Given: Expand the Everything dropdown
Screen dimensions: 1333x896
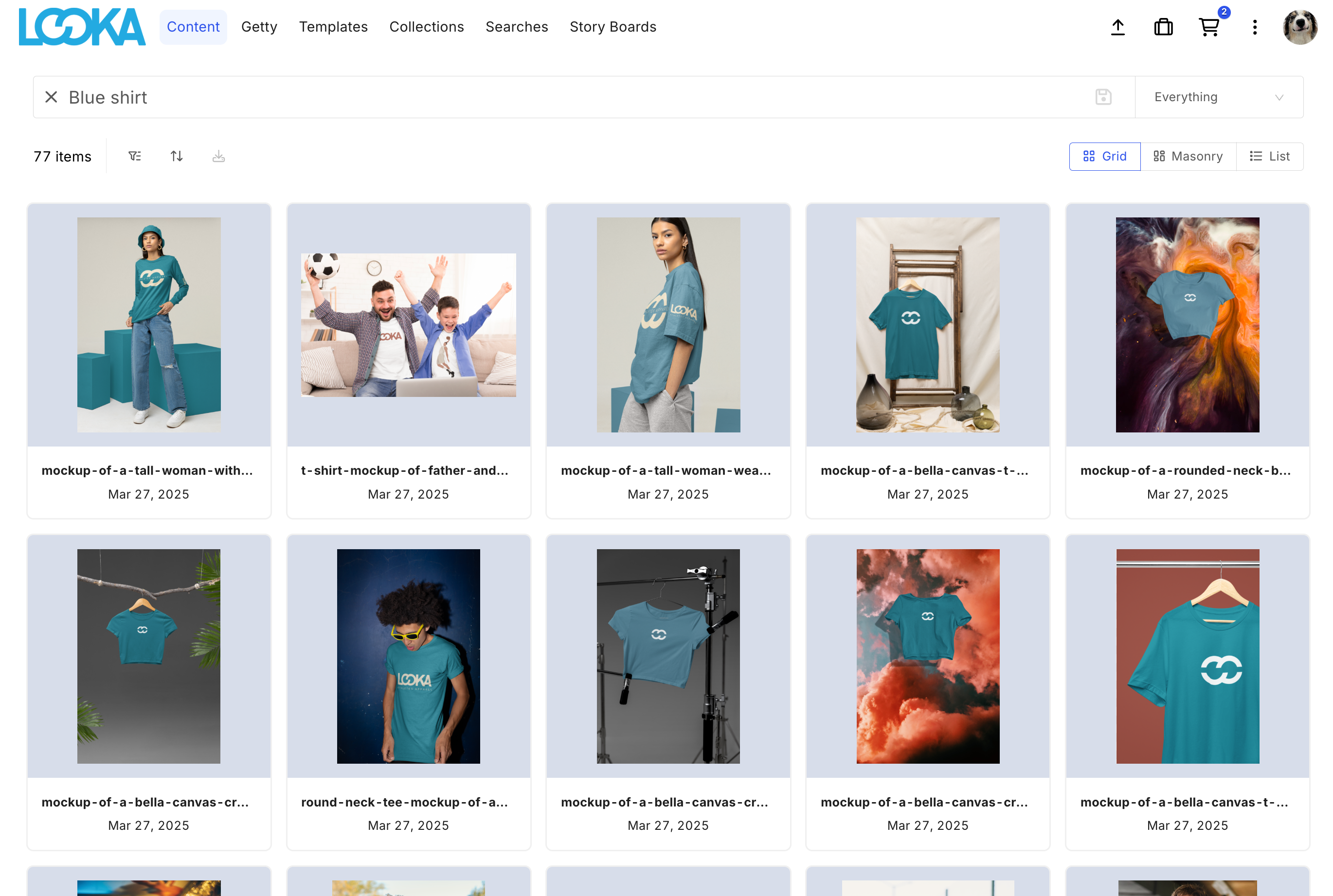Looking at the screenshot, I should (1218, 97).
